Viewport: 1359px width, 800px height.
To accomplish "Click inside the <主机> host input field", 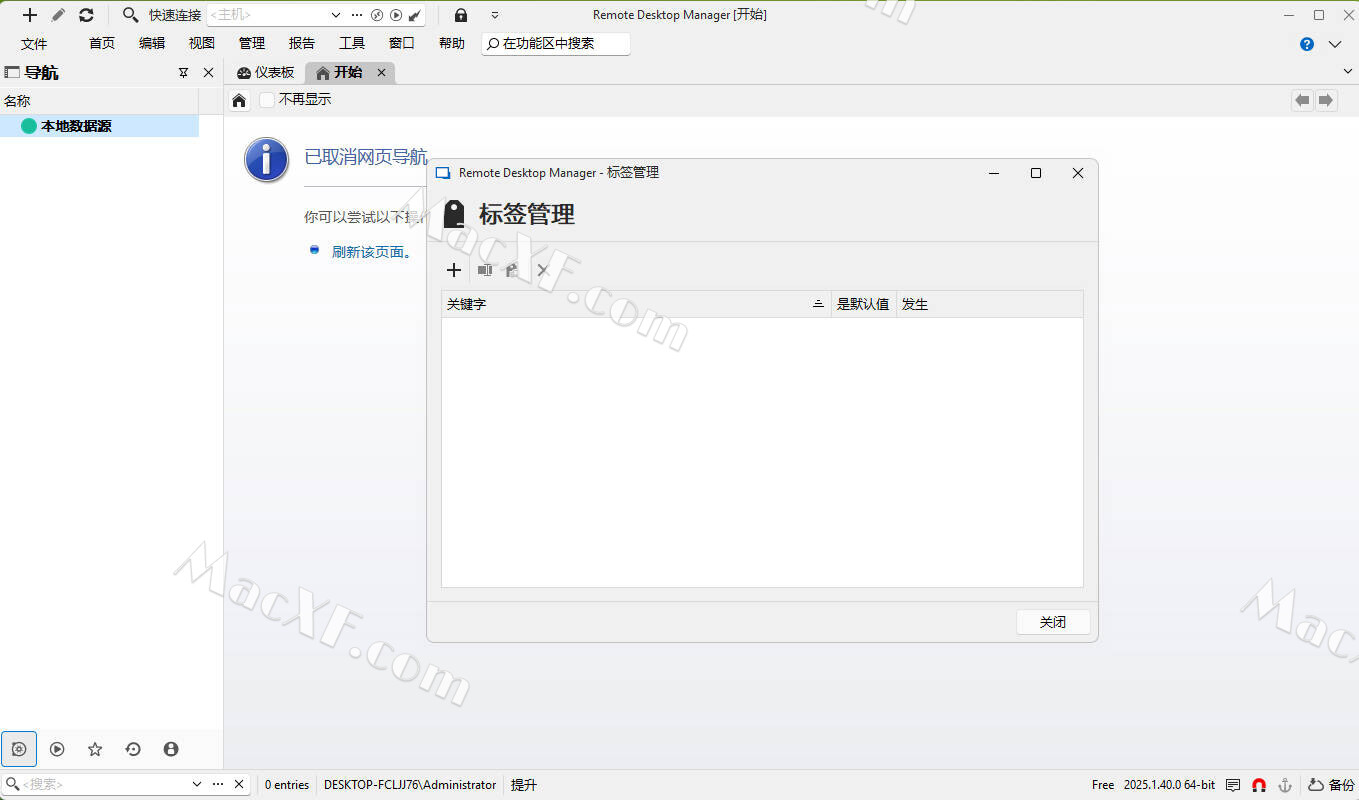I will 268,15.
